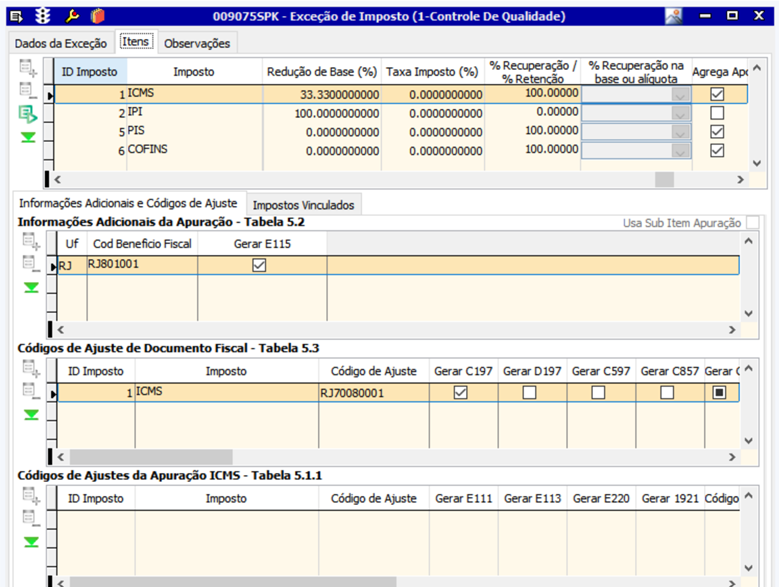
Task: Click the wrench tool icon in title bar
Action: point(71,16)
